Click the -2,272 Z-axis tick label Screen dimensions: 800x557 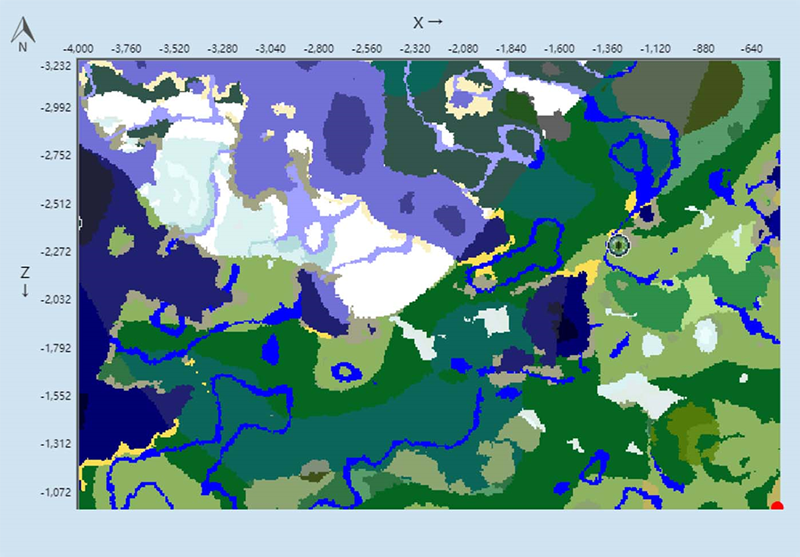tap(56, 252)
